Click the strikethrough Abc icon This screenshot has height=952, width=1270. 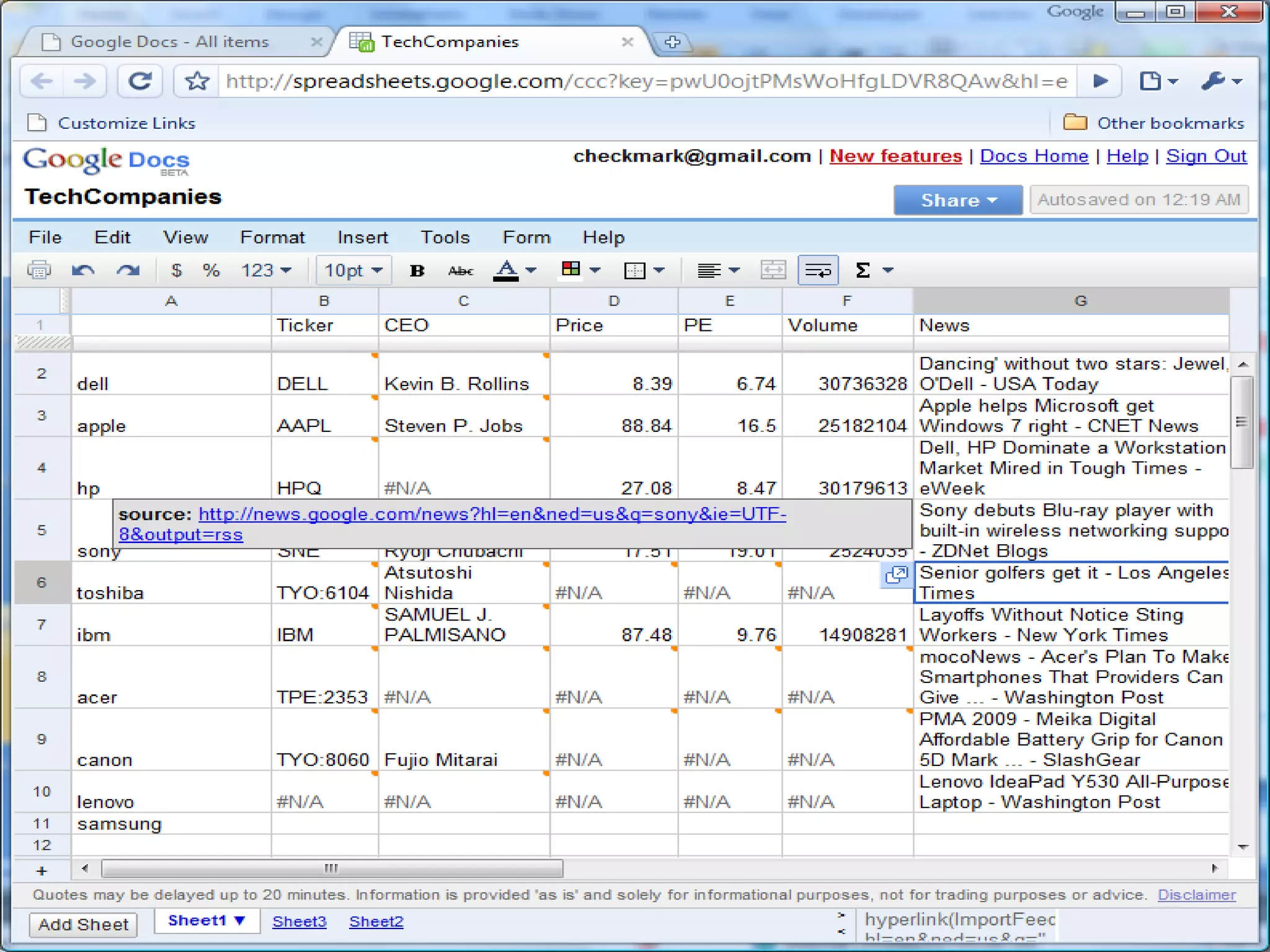461,270
